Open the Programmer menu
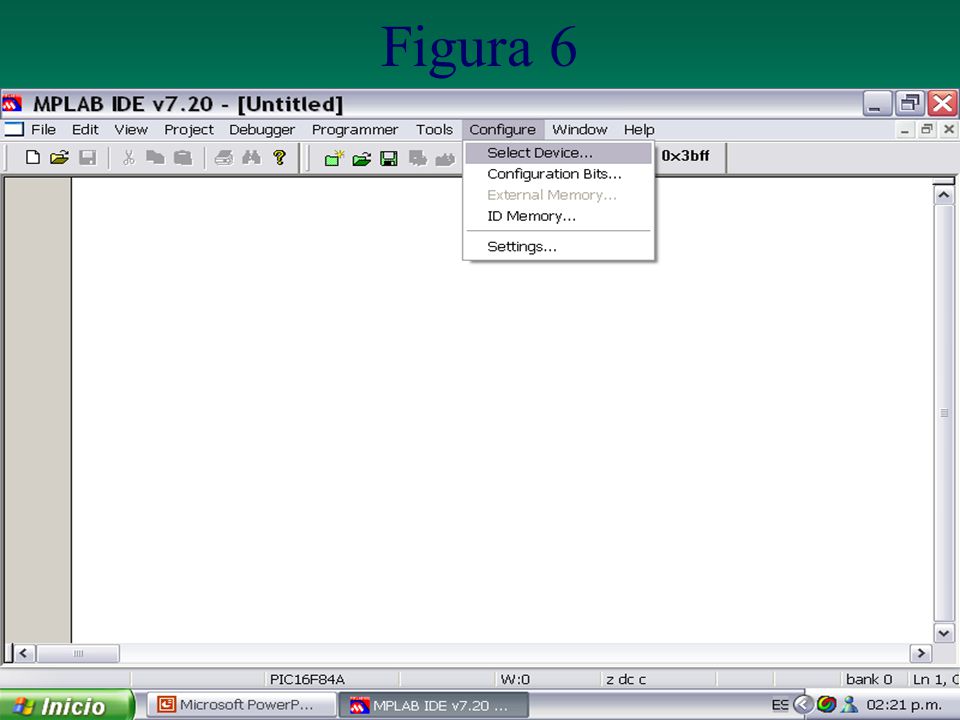 coord(355,130)
